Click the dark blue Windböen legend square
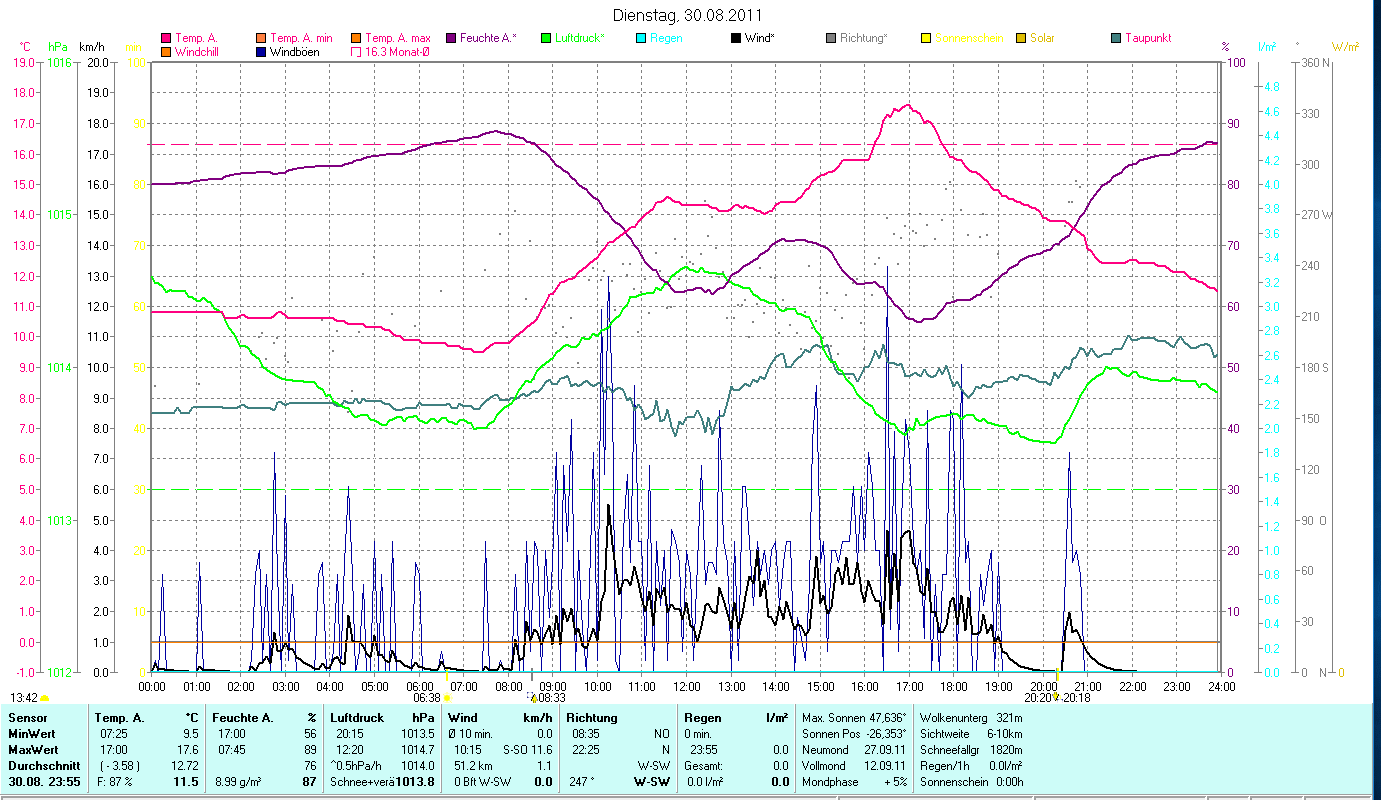The image size is (1381, 800). point(261,52)
